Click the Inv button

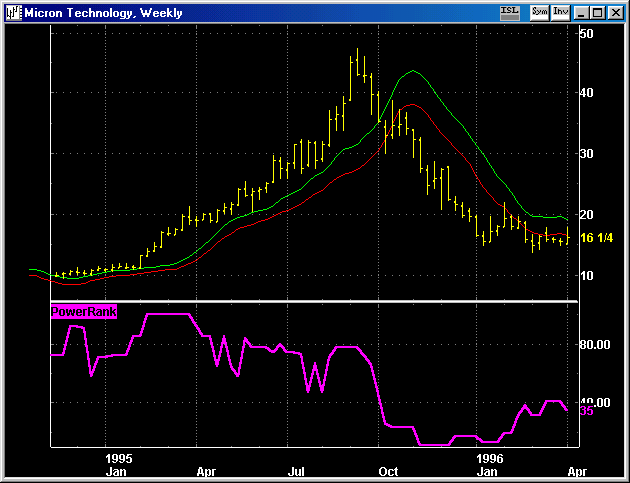coord(560,13)
